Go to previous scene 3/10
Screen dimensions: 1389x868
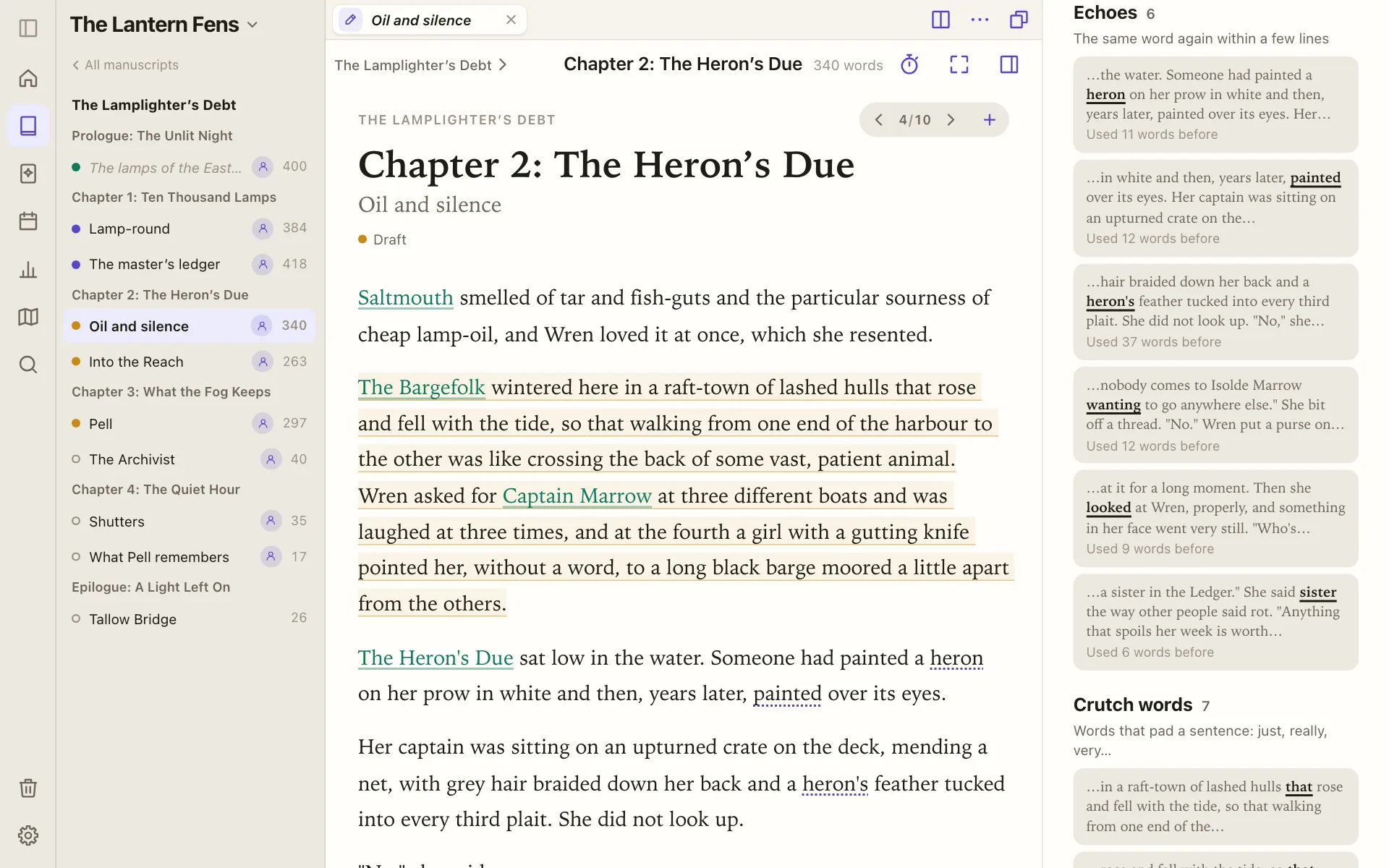[878, 119]
